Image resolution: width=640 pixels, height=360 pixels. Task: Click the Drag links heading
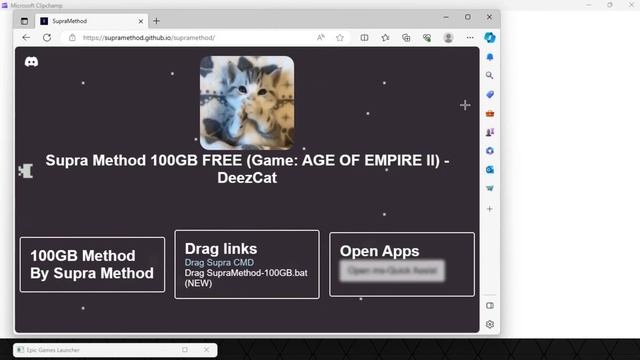pos(221,249)
